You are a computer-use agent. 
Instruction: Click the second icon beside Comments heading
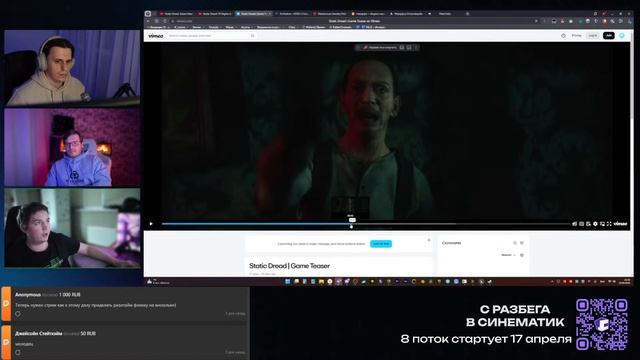click(522, 243)
